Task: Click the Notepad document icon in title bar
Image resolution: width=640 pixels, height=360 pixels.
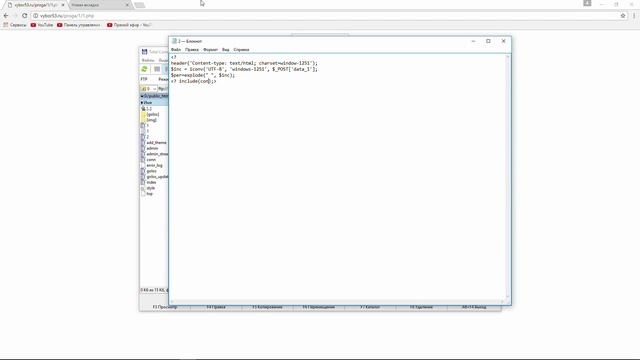Action: [174, 41]
